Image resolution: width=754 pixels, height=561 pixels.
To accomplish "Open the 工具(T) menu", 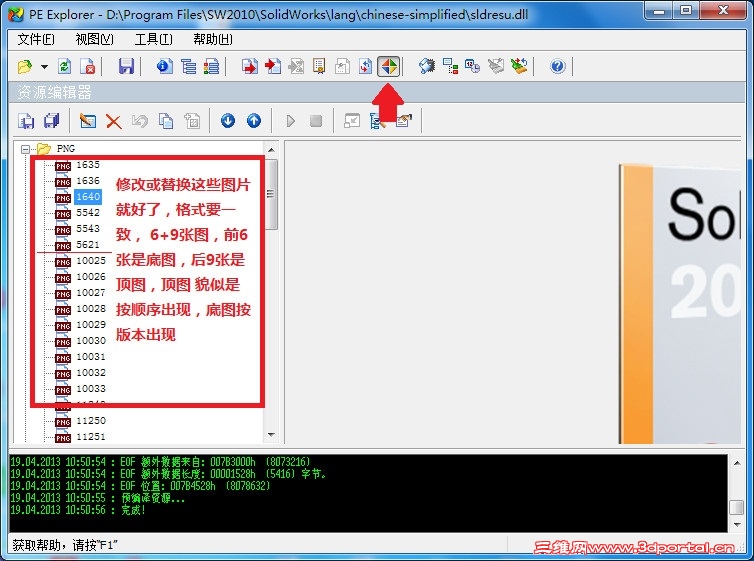I will tap(153, 39).
